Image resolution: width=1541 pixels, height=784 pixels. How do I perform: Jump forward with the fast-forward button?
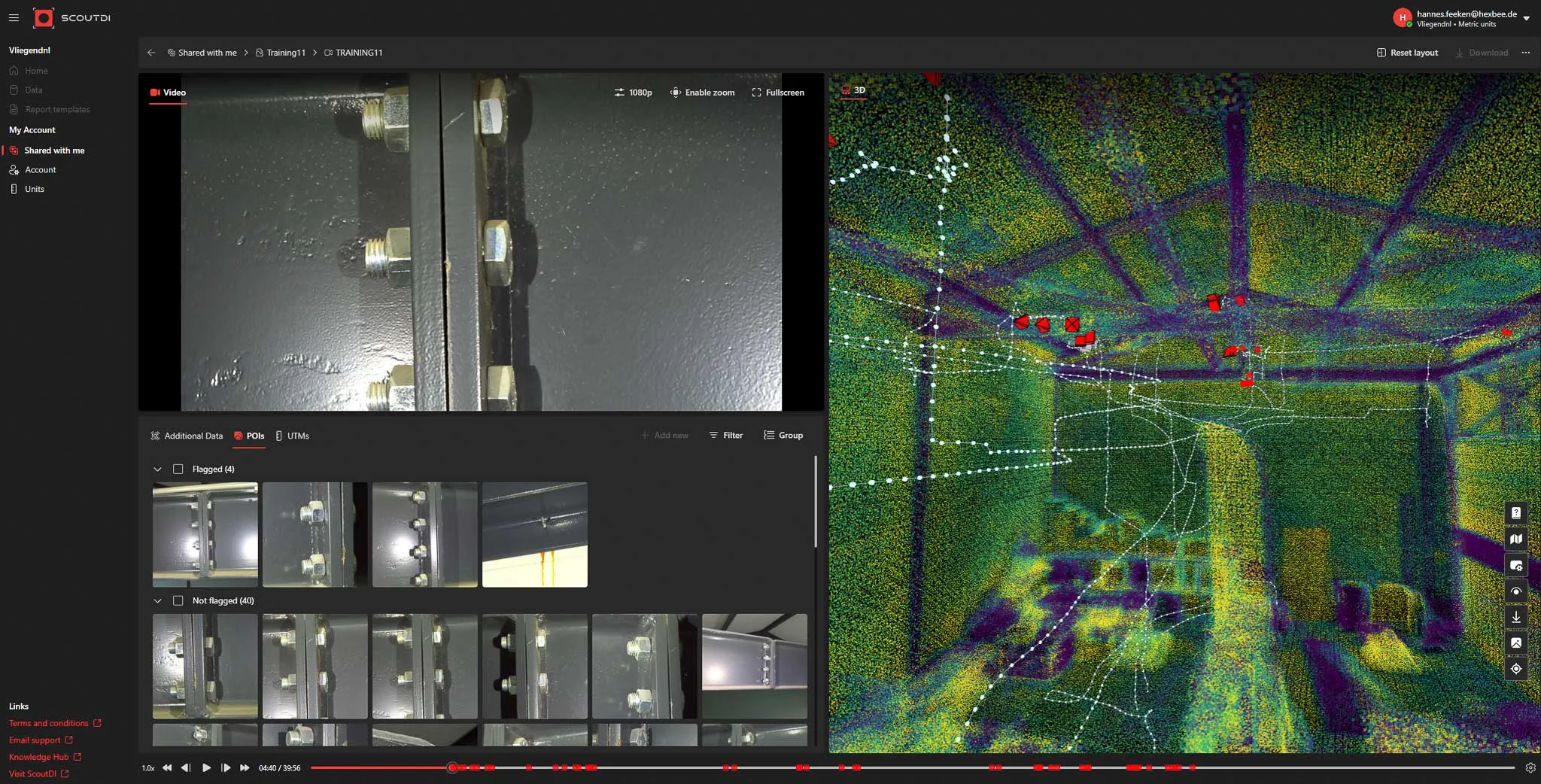(x=245, y=768)
